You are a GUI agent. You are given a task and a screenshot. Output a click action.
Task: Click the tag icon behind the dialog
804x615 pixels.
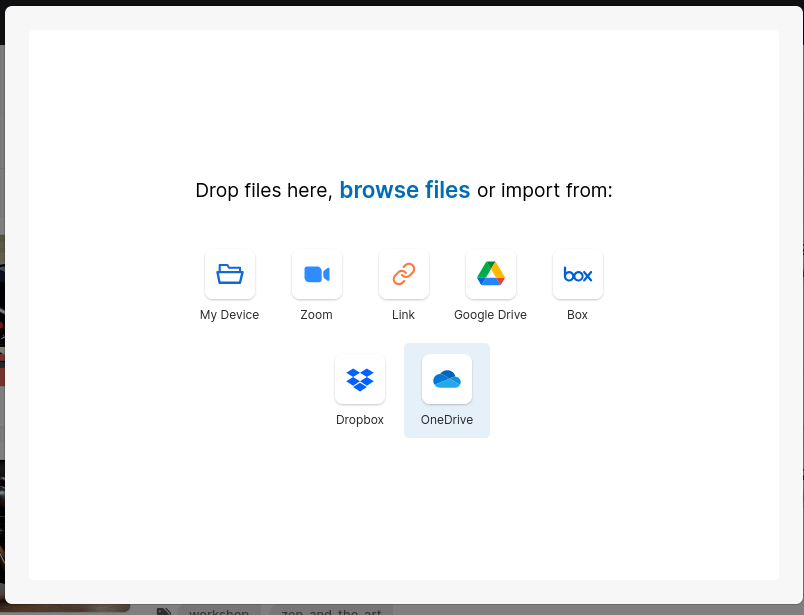(x=164, y=611)
